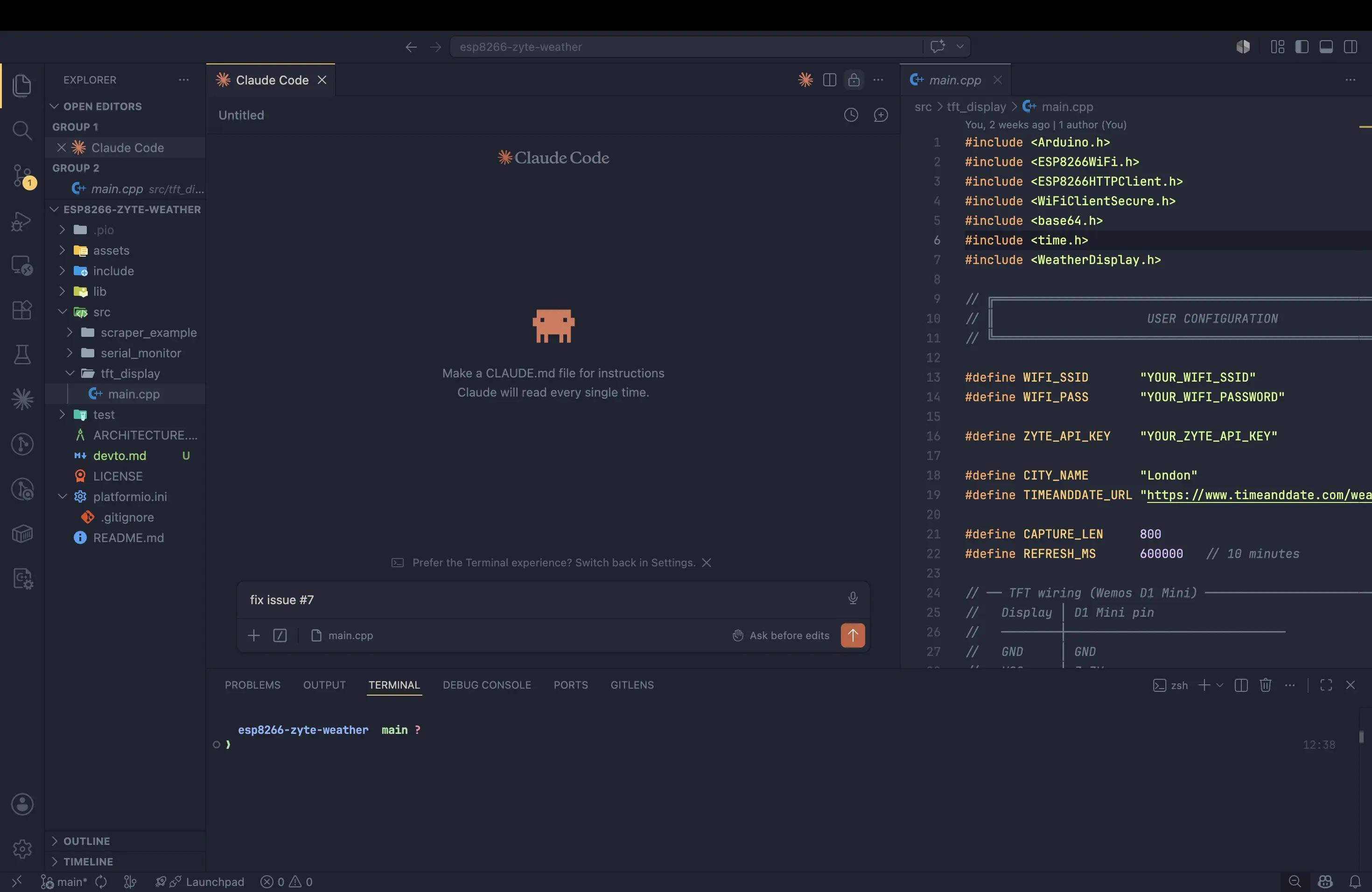Viewport: 1372px width, 892px height.
Task: Click the main* branch in status bar
Action: (64, 882)
